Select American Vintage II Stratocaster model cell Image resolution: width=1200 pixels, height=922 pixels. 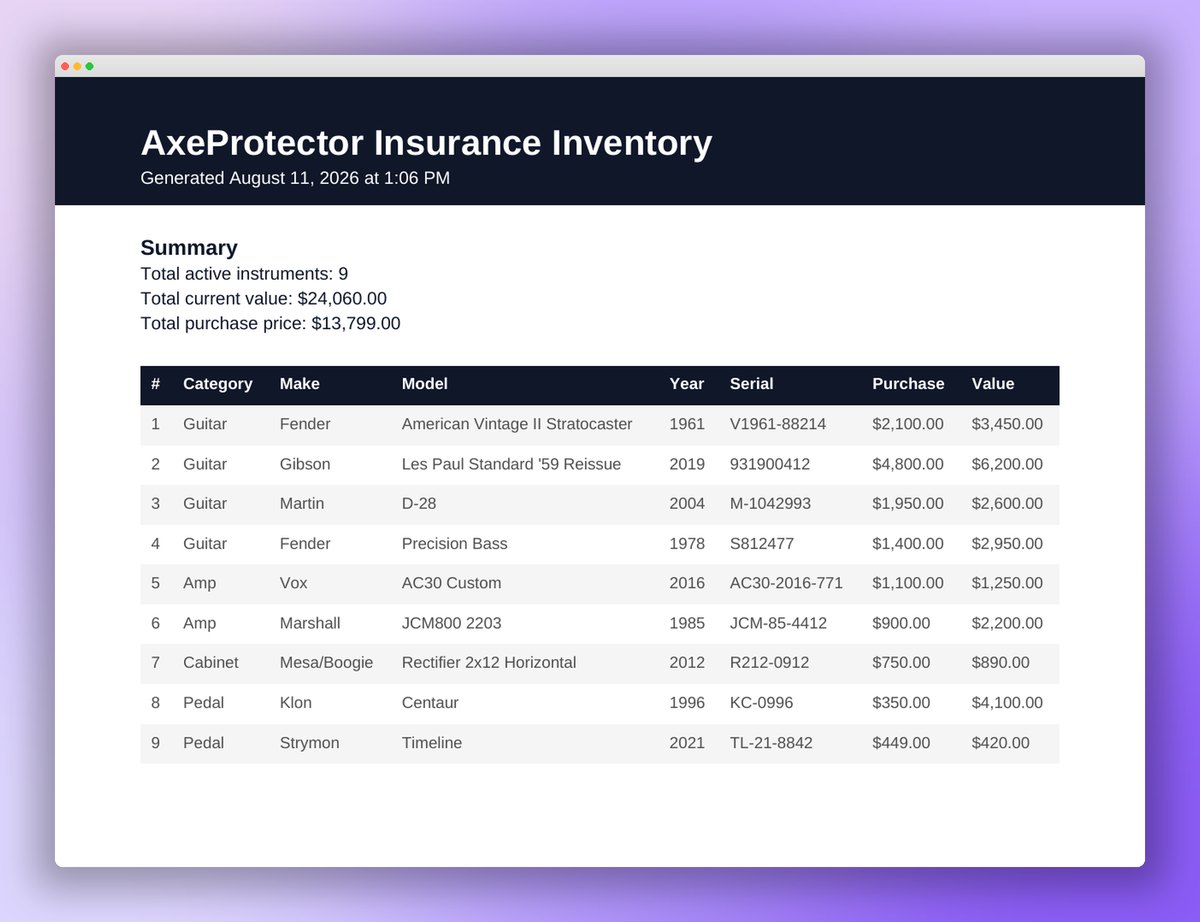[x=517, y=424]
